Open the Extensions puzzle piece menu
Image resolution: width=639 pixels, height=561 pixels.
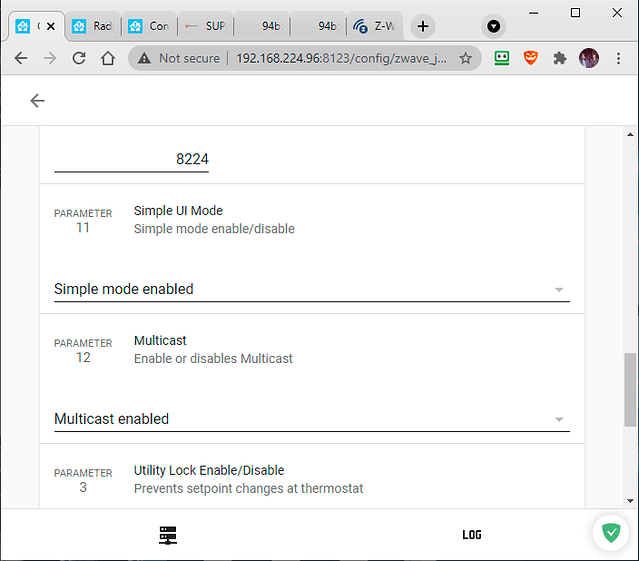[x=560, y=58]
